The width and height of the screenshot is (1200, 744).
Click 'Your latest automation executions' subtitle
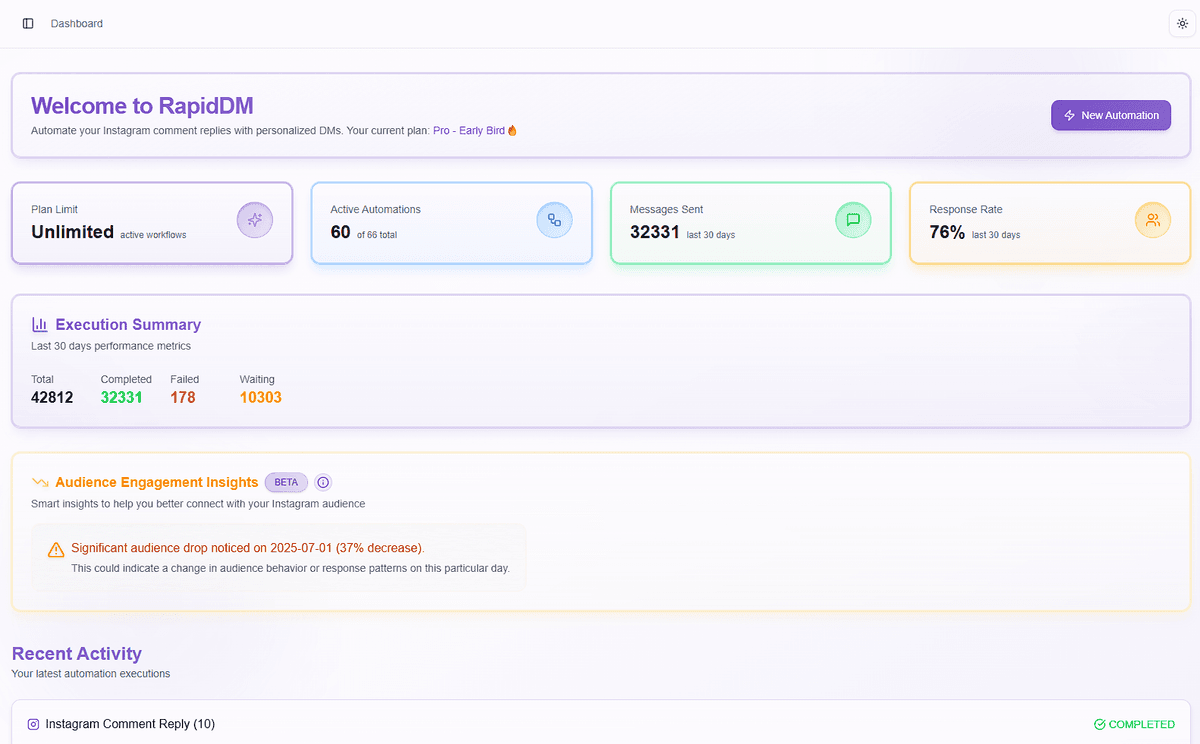91,674
